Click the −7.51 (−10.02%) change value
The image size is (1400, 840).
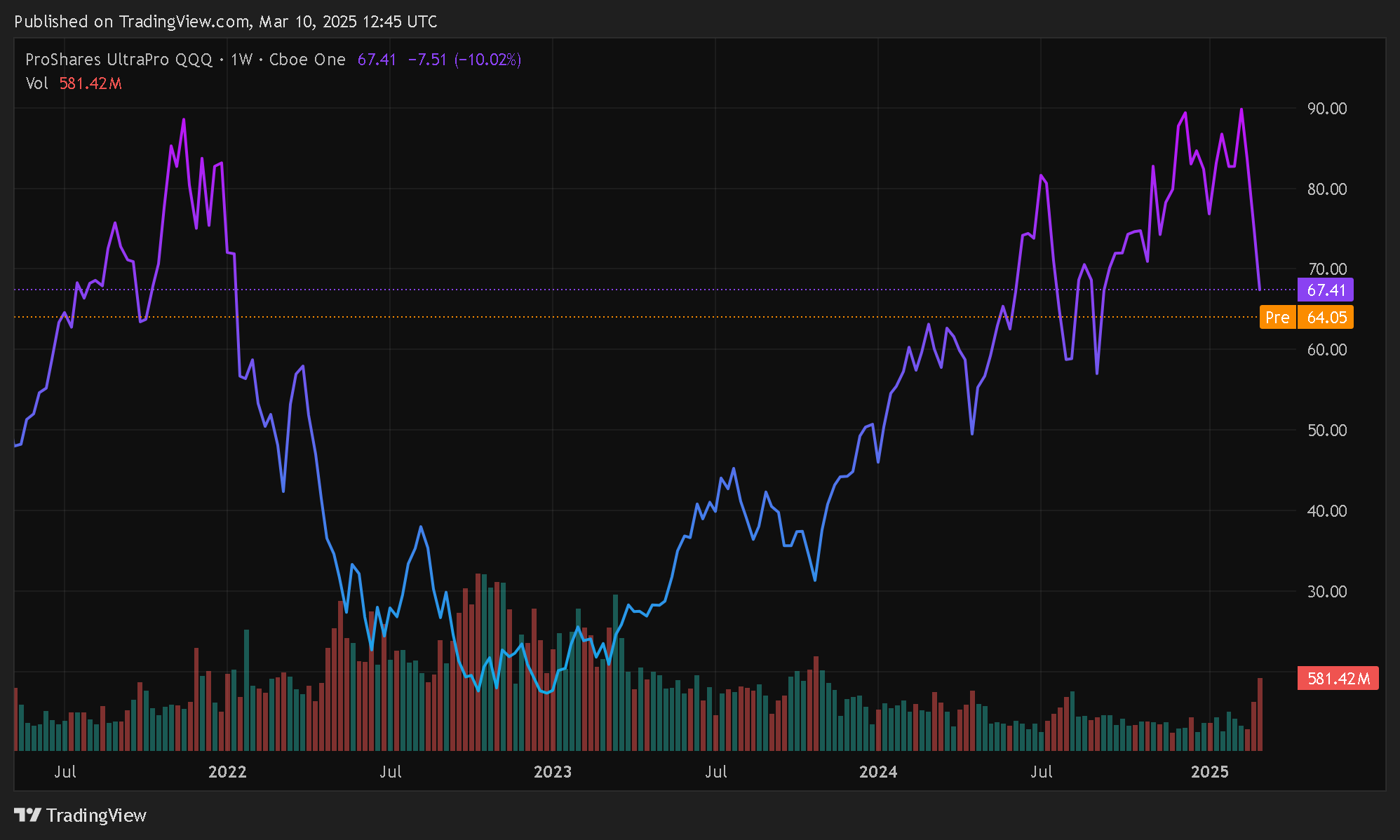click(464, 60)
